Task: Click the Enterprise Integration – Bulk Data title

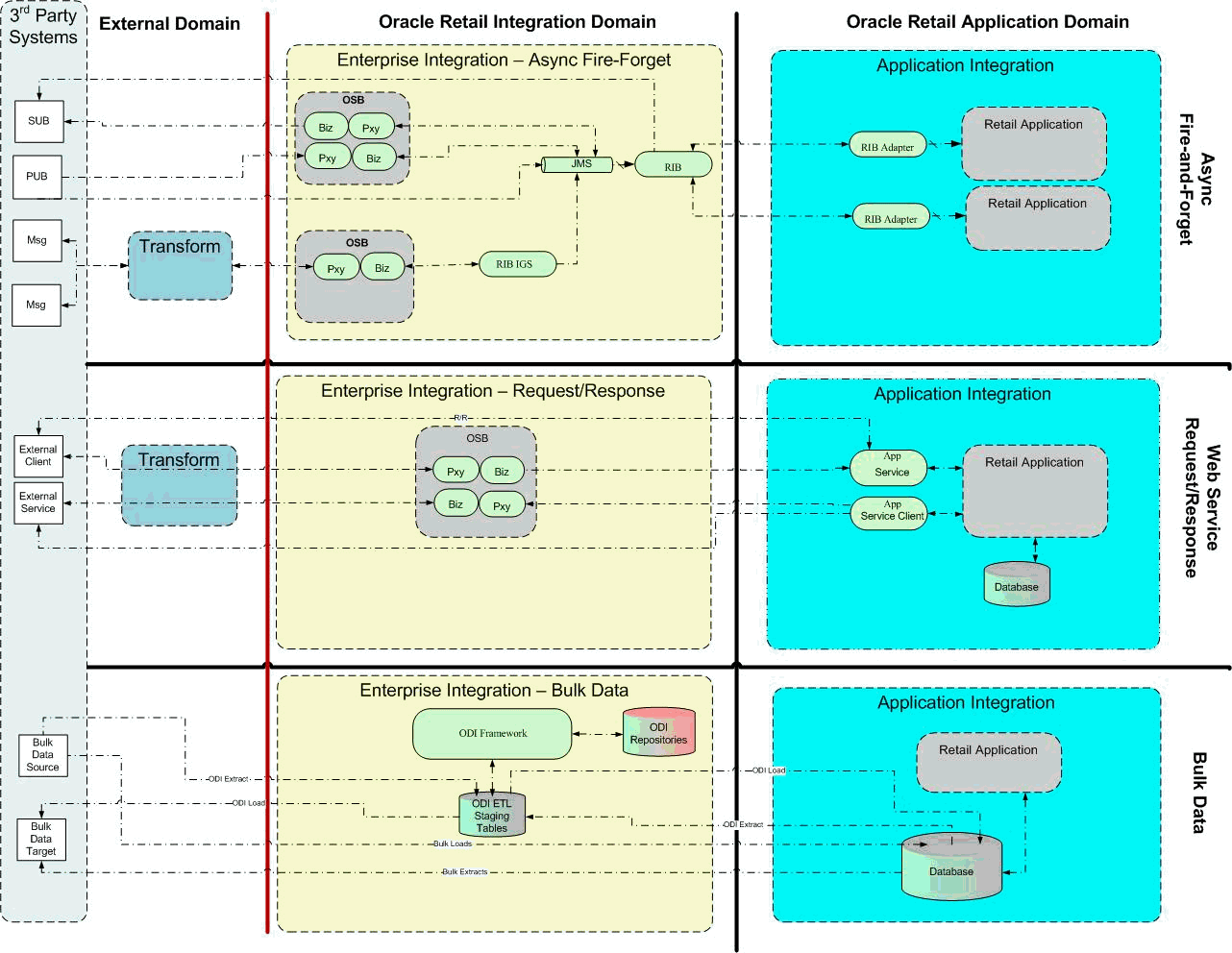Action: 494,691
